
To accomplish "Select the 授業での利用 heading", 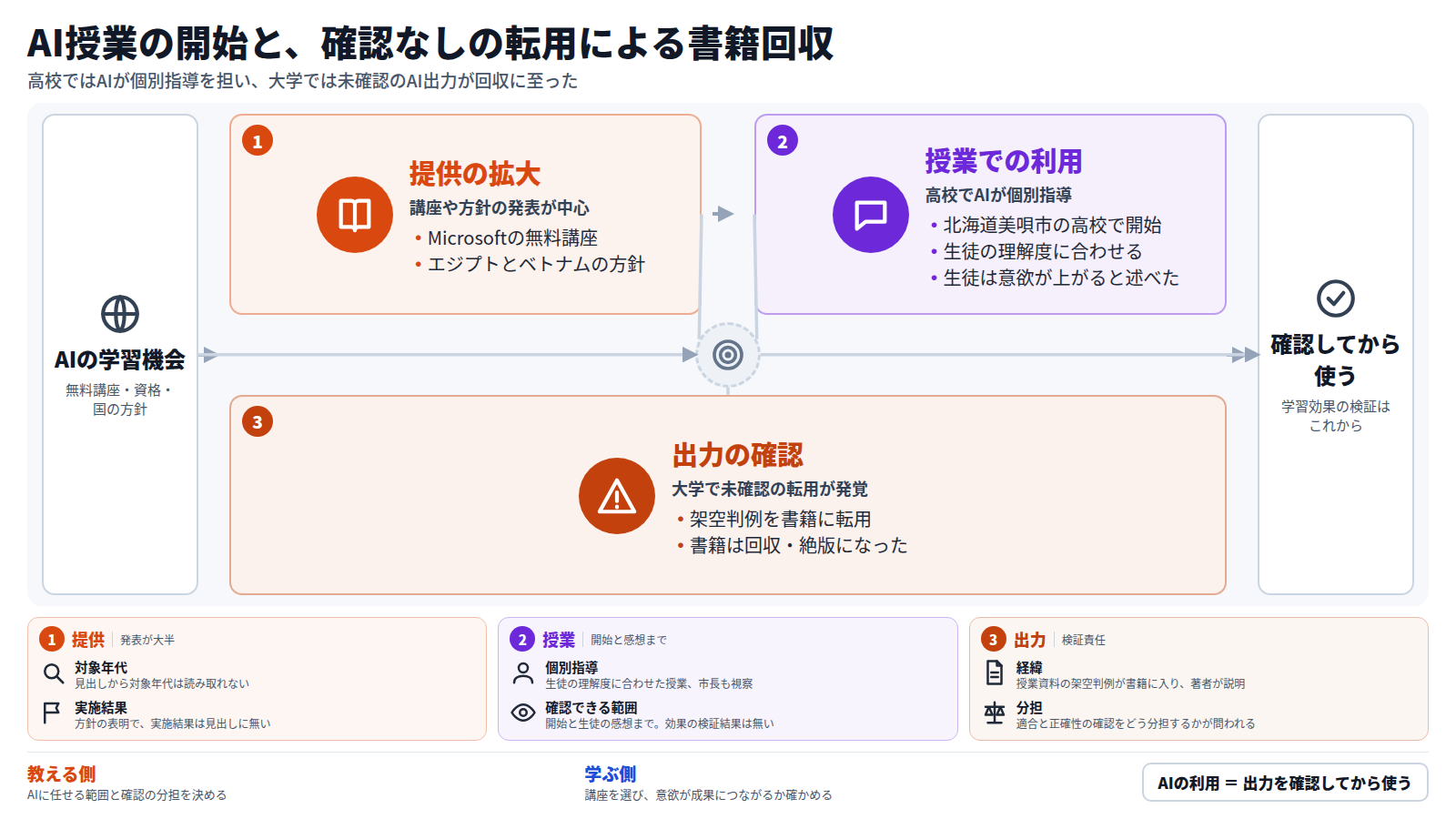I will (x=1004, y=161).
